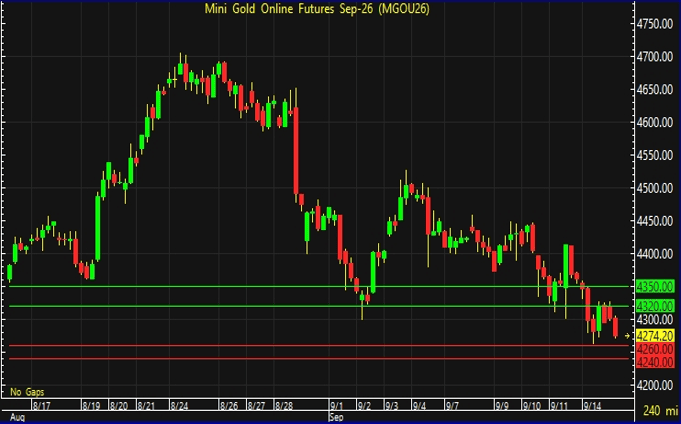Image resolution: width=681 pixels, height=424 pixels.
Task: Select the 4240.00 red price level label
Action: (655, 362)
